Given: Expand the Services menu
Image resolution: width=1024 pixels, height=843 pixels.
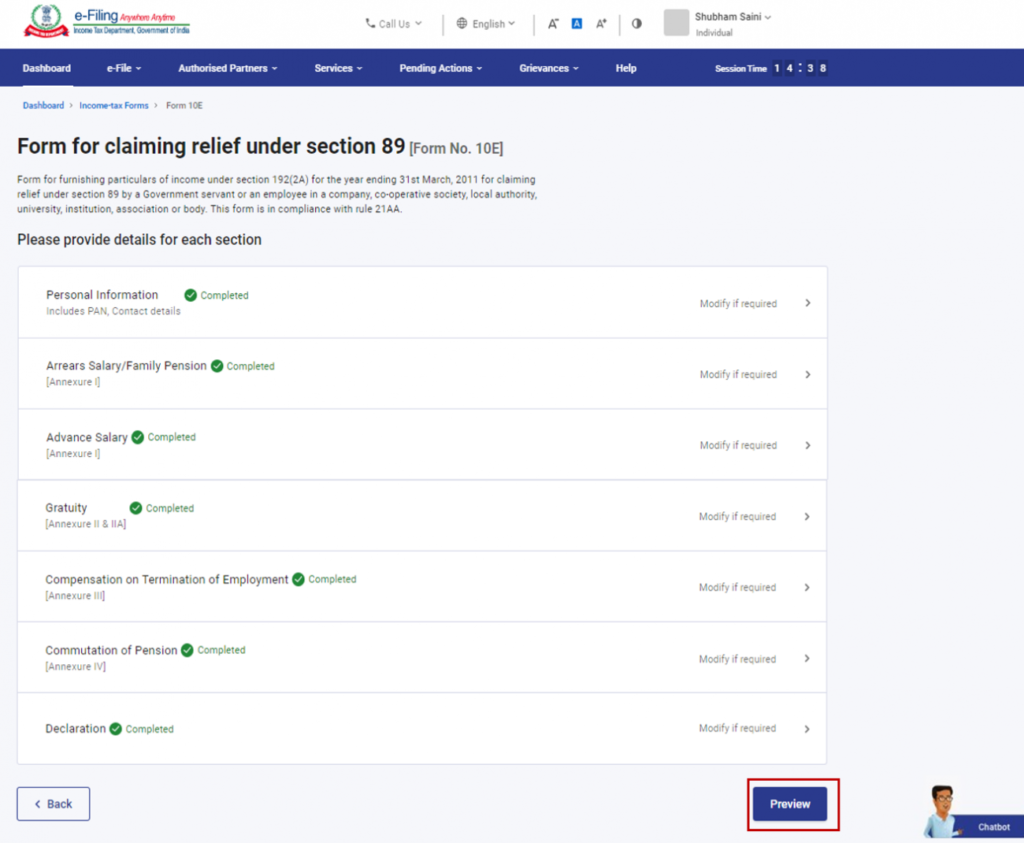Looking at the screenshot, I should tap(337, 68).
